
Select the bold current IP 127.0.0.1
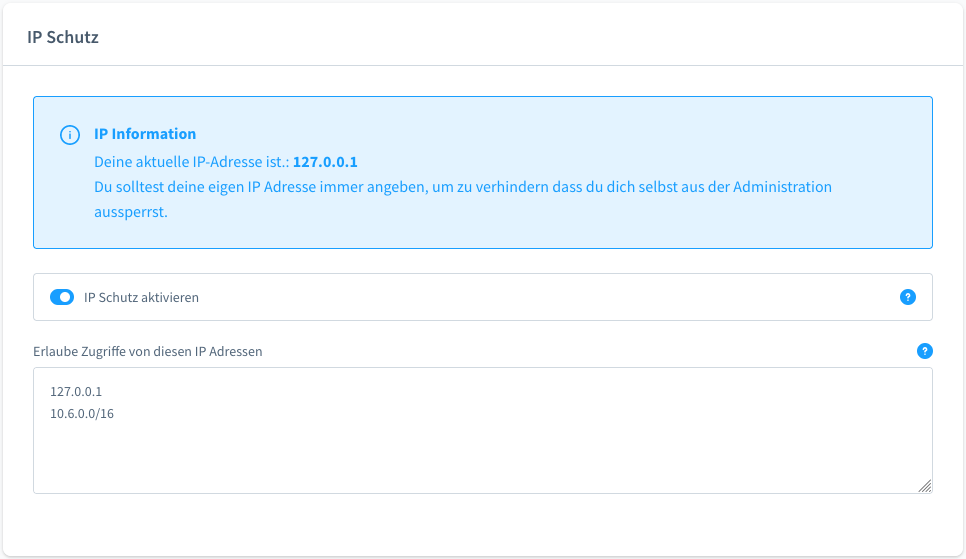tap(325, 161)
